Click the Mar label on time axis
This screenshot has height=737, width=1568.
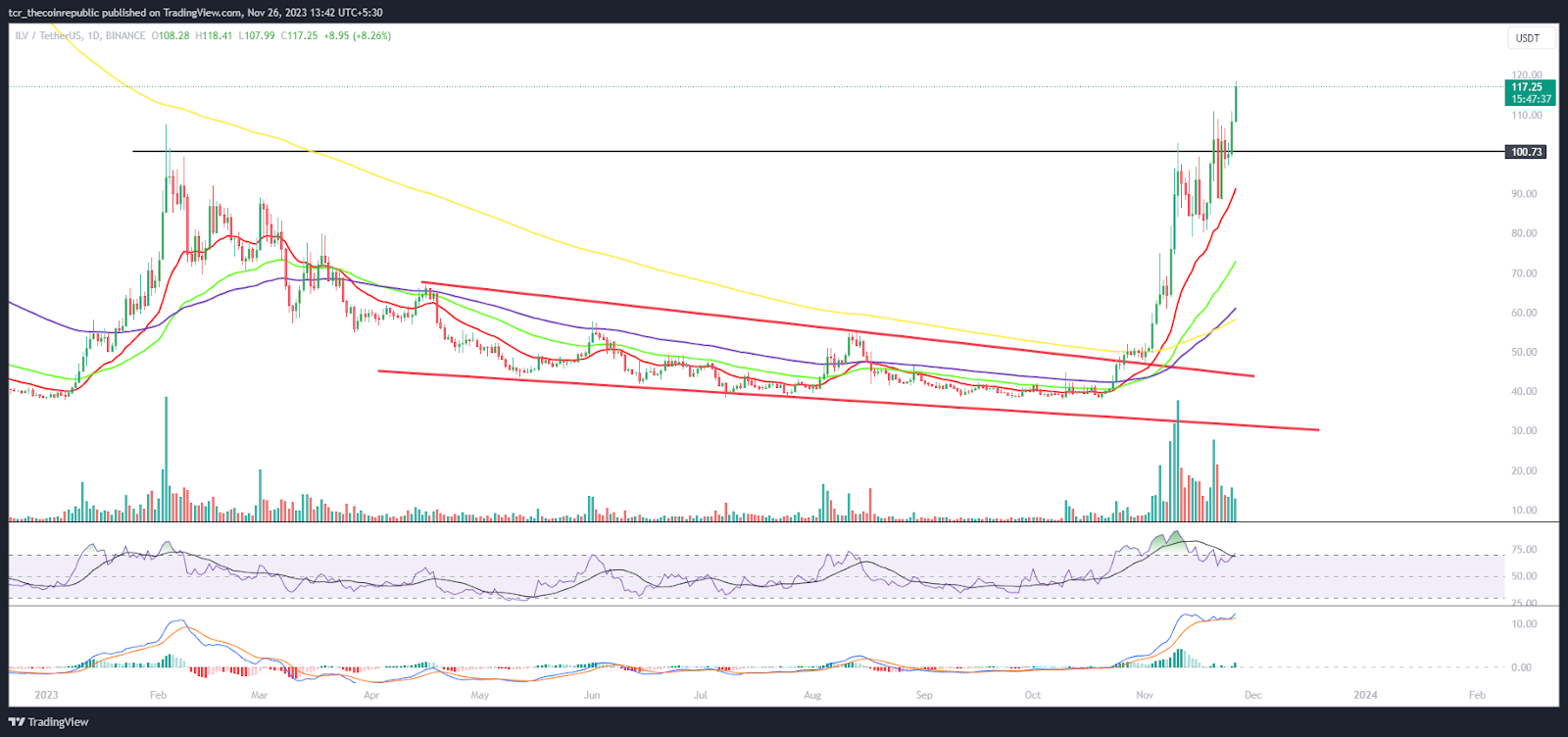pyautogui.click(x=259, y=695)
